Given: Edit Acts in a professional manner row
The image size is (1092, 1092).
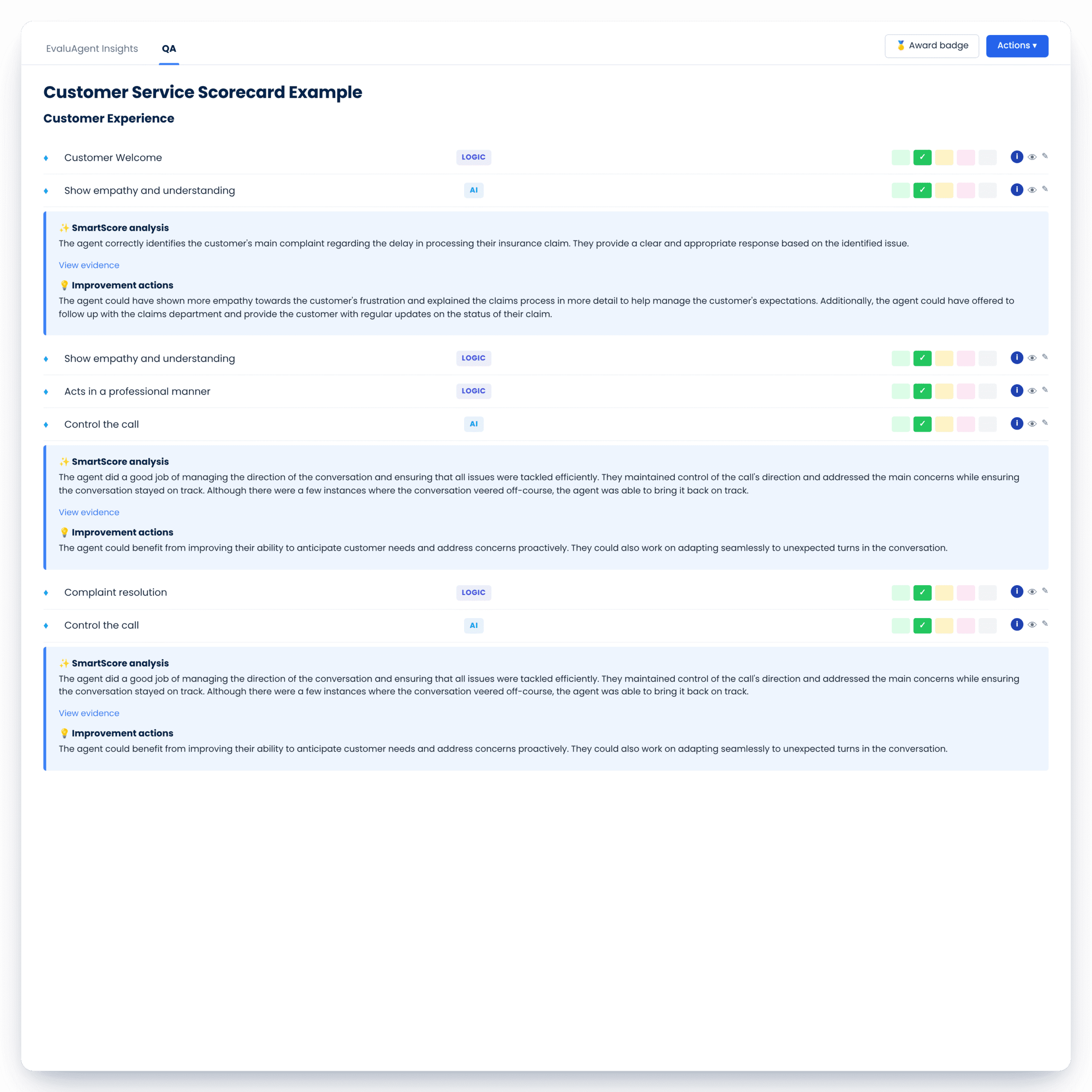Looking at the screenshot, I should point(1045,389).
